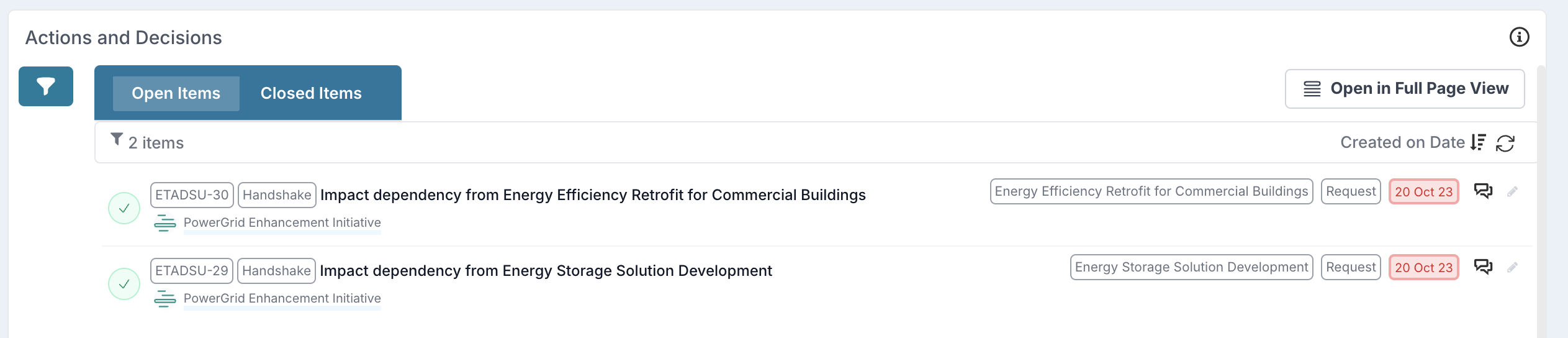Open PowerGrid Enhancement Initiative link under ETADSU-29
The image size is (1568, 338).
tap(282, 298)
